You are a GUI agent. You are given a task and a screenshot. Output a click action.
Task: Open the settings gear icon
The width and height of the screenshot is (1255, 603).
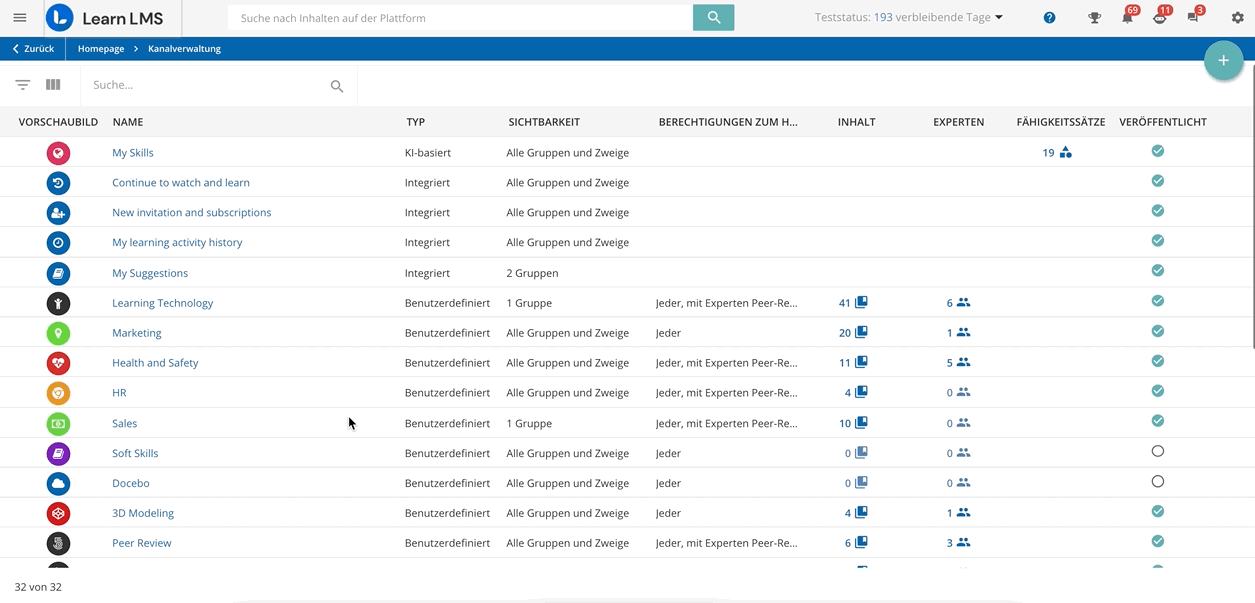pyautogui.click(x=1237, y=18)
